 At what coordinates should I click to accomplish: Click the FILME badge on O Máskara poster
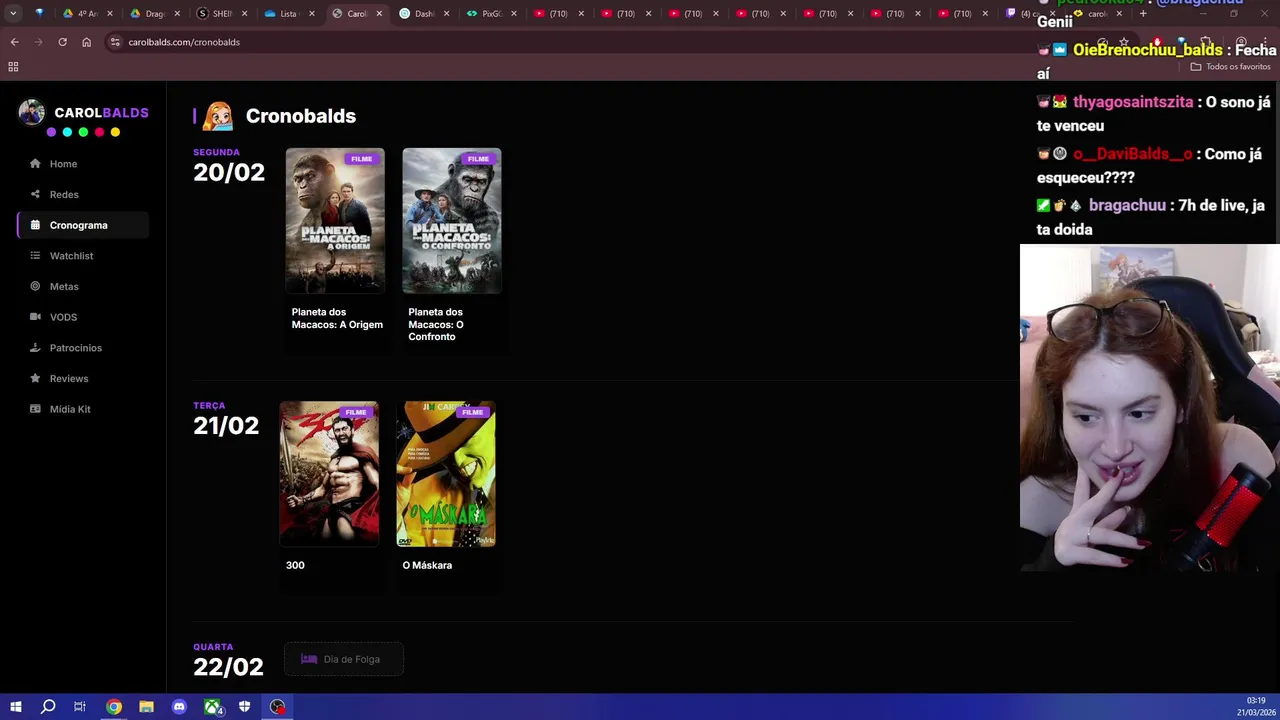click(472, 412)
